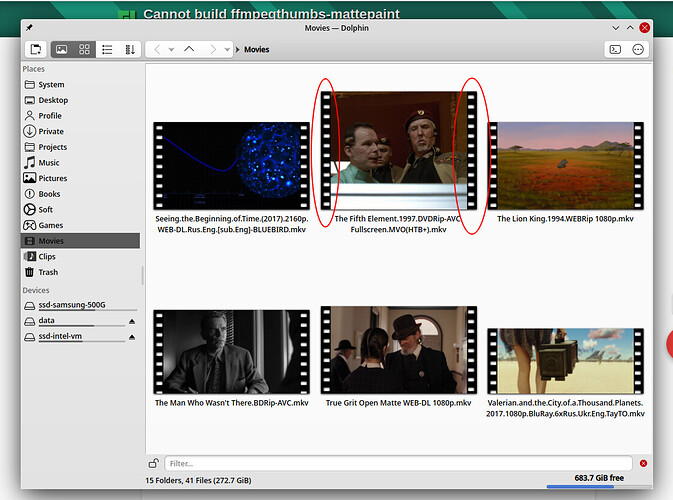The width and height of the screenshot is (673, 500).
Task: Go back with the left arrow
Action: click(x=157, y=49)
